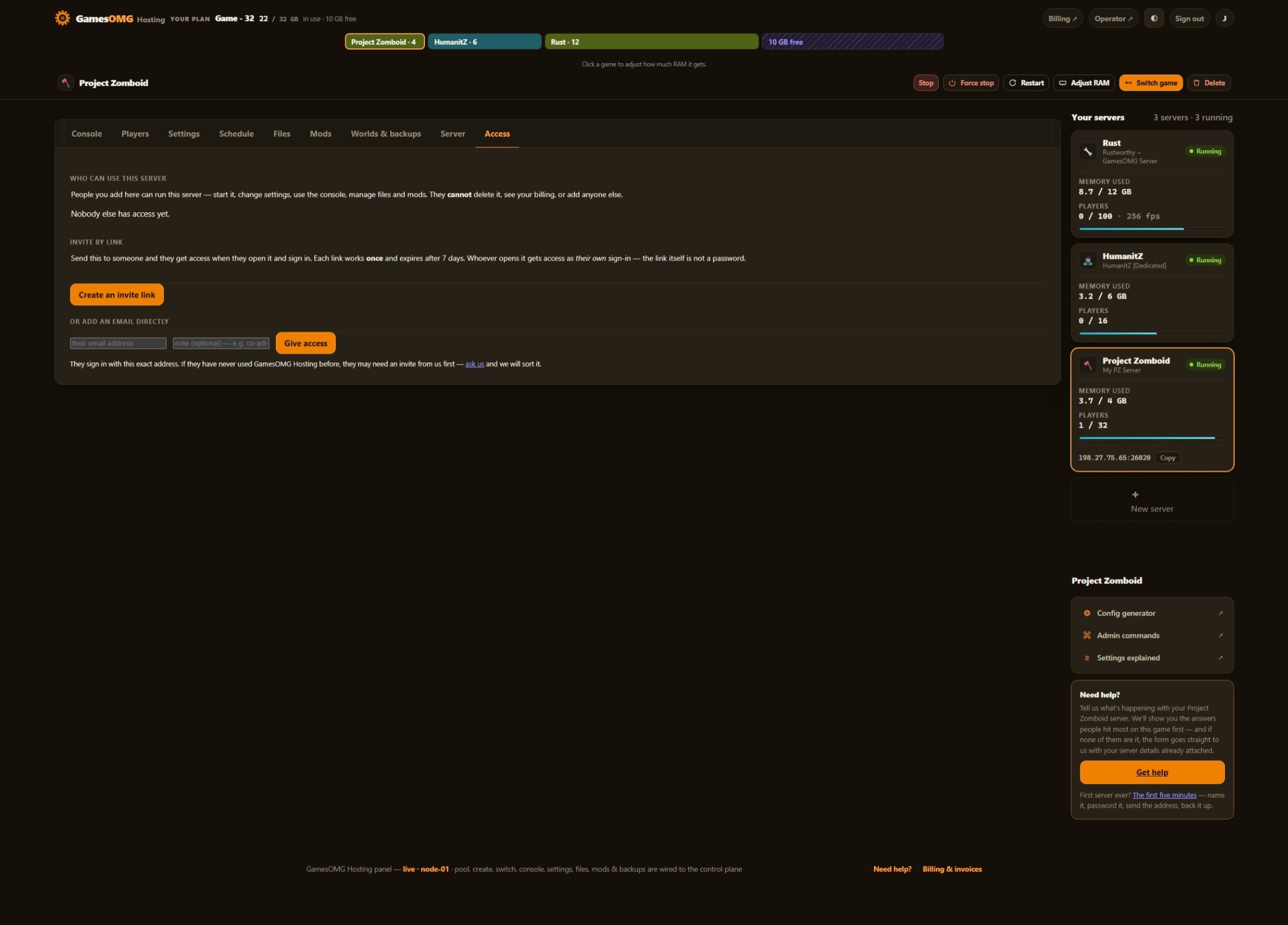Click the Running status on the HumanitZ card
Viewport: 1288px width, 925px height.
[1205, 260]
